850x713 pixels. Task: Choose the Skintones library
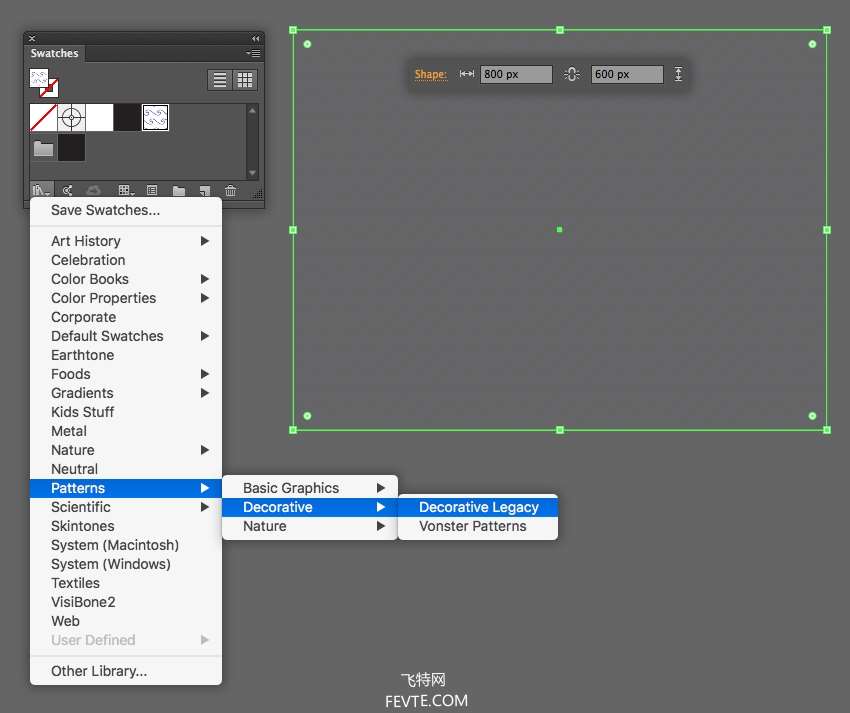126,526
